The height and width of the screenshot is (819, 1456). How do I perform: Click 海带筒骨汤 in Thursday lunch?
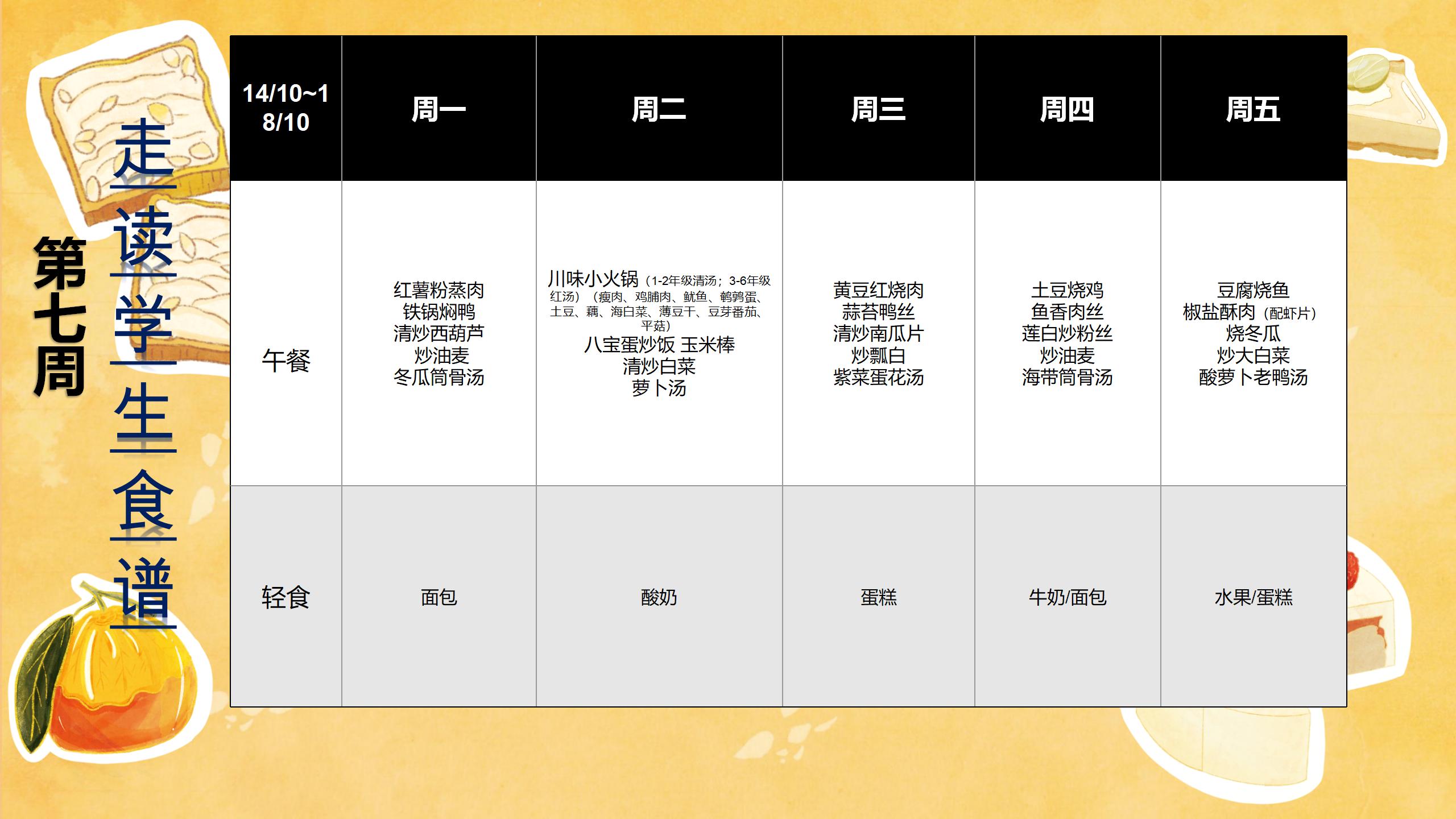(x=1067, y=377)
